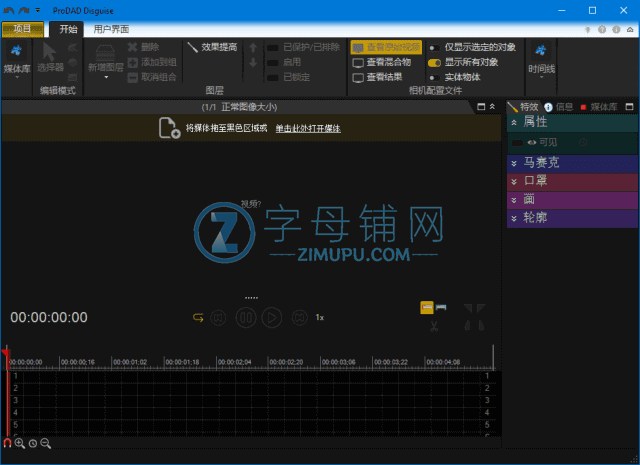The height and width of the screenshot is (465, 640).
Task: Click 添加到组 add to group
Action: [152, 62]
